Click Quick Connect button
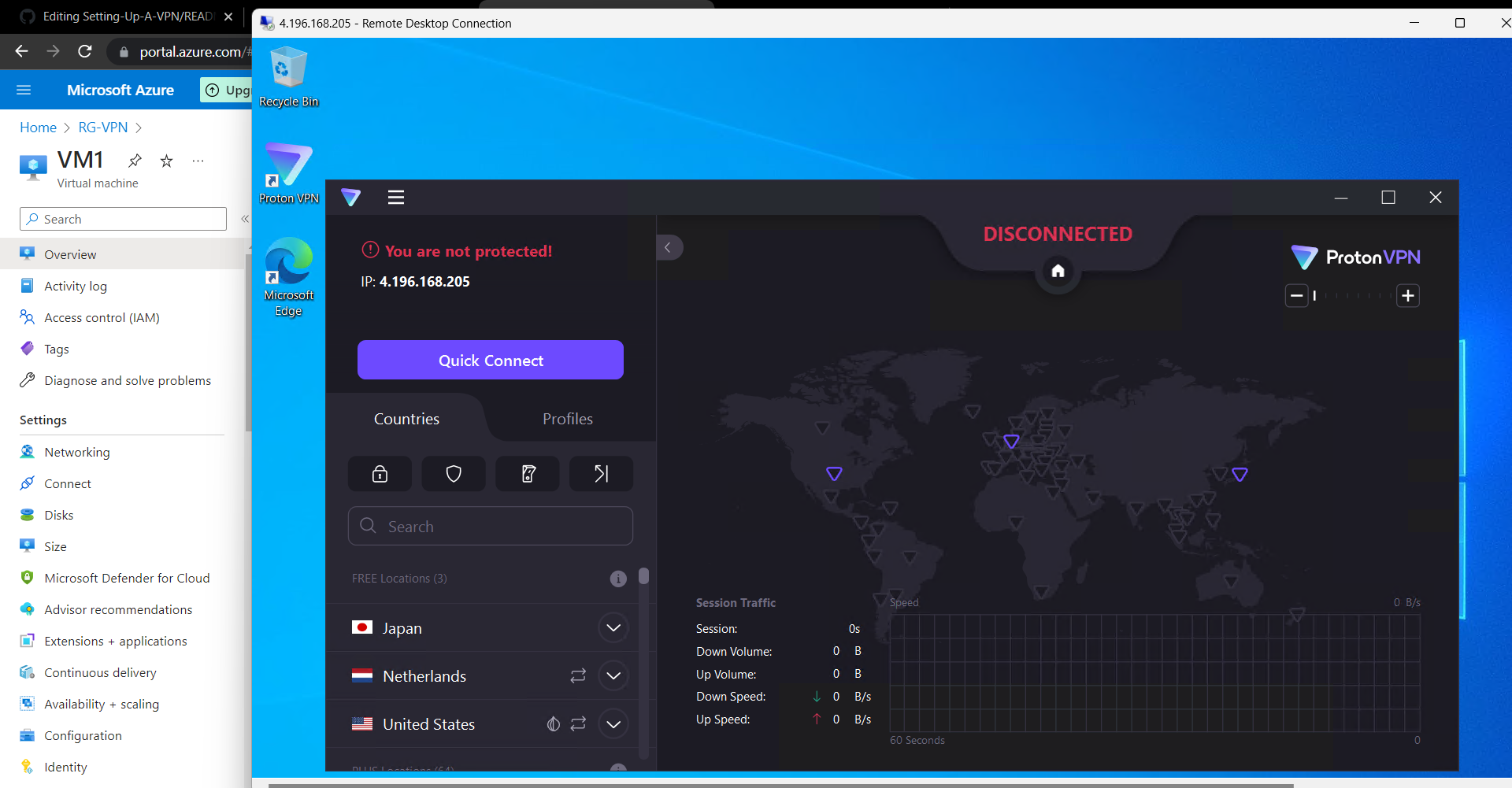The height and width of the screenshot is (788, 1512). tap(491, 360)
